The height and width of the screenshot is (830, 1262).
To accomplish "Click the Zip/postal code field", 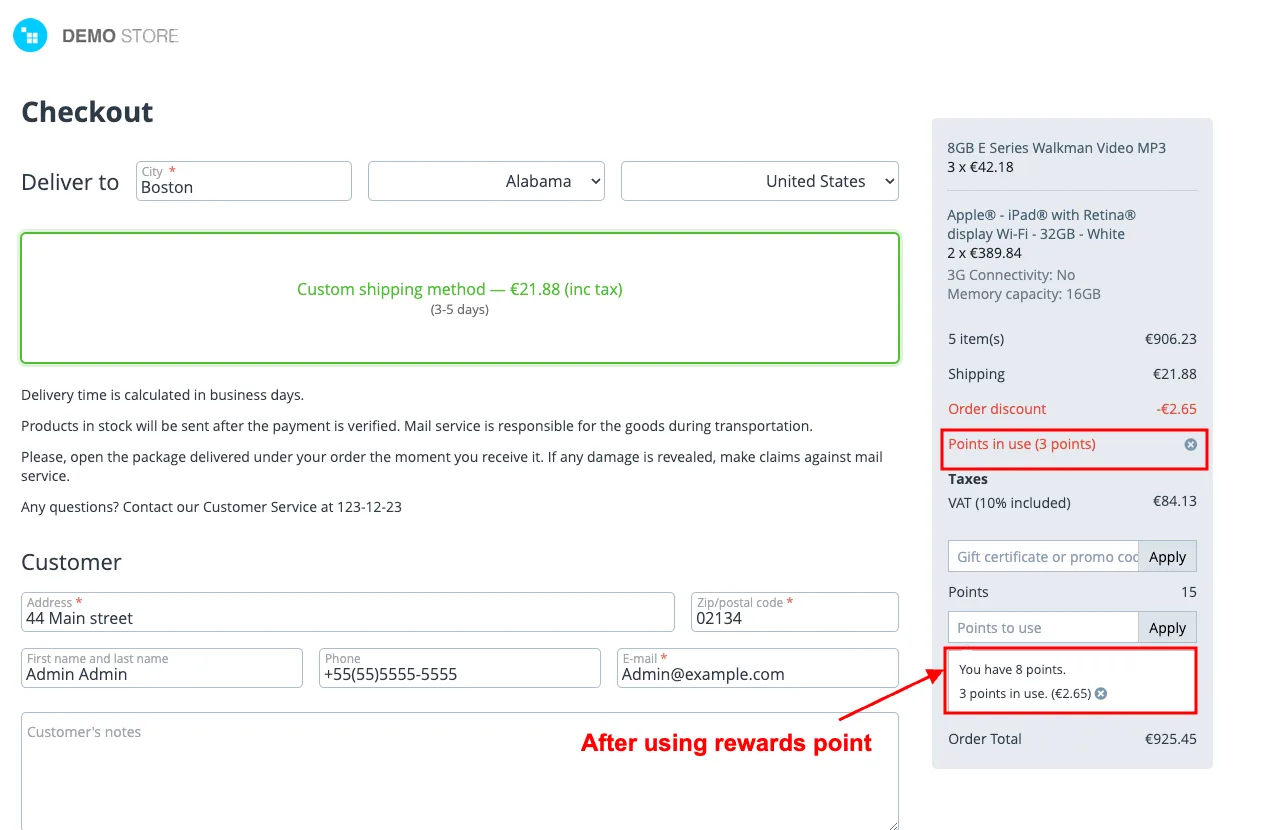I will pyautogui.click(x=795, y=612).
